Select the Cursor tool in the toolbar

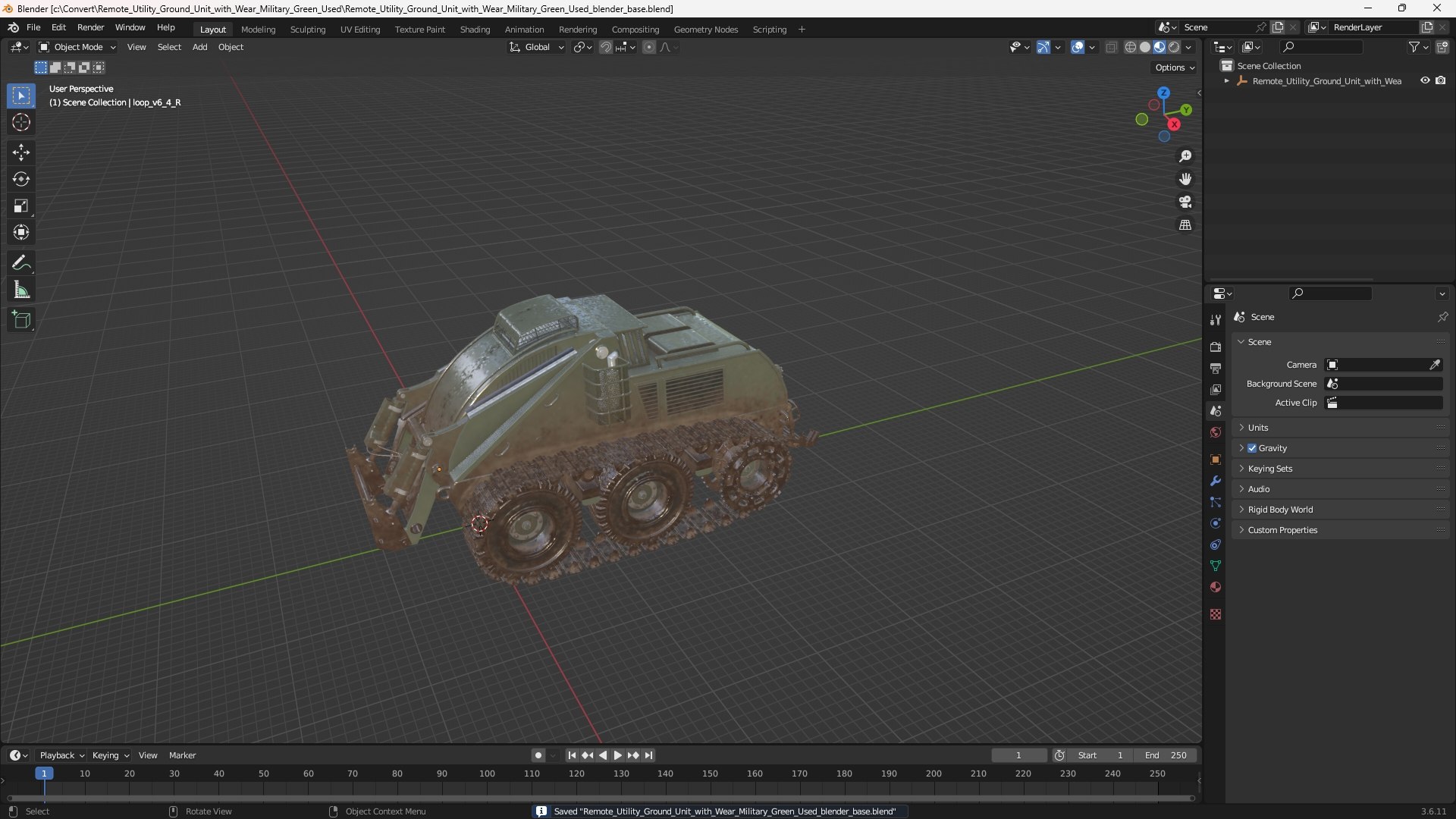20,122
